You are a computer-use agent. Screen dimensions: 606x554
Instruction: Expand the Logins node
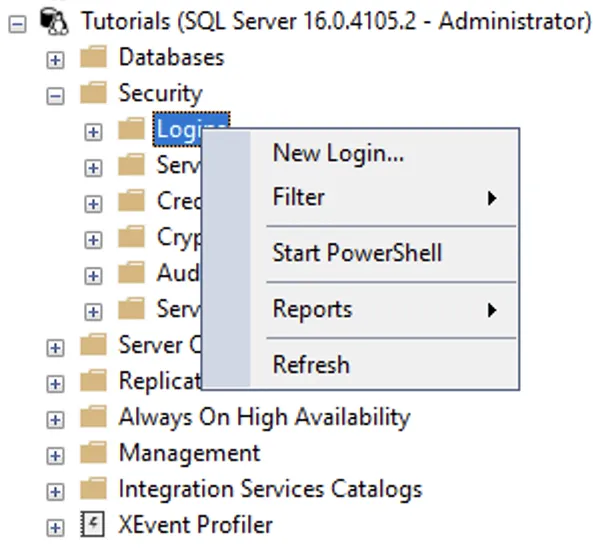[94, 131]
